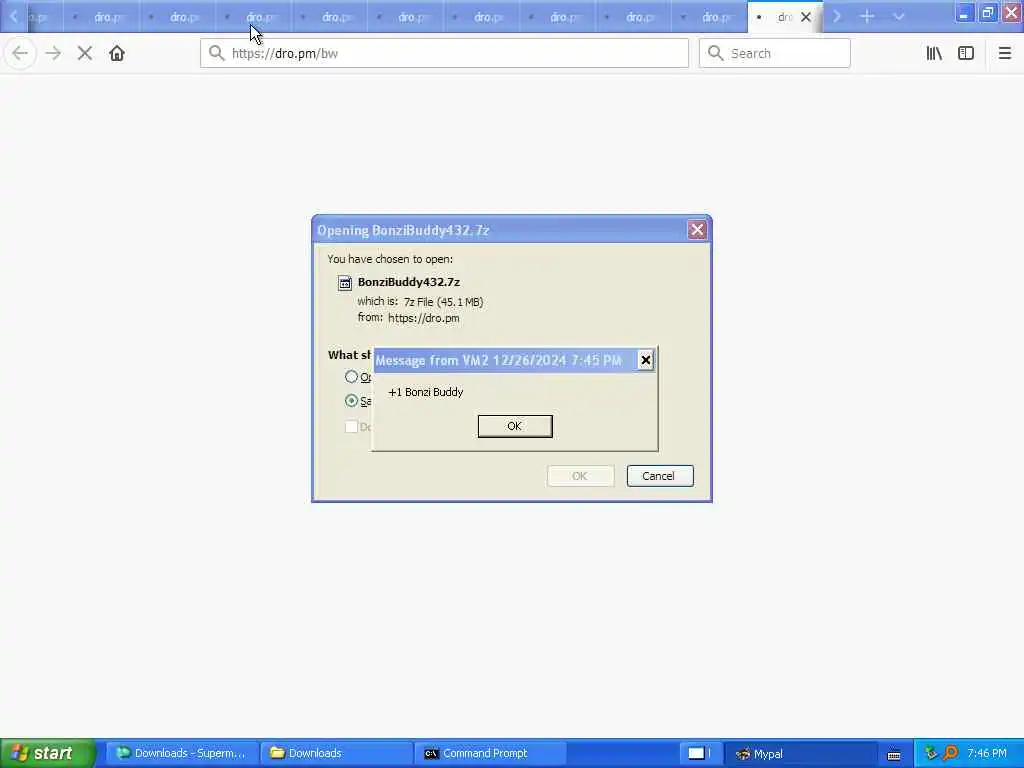Click the '7z File (45.1 MB)' text
1024x768 pixels.
click(443, 302)
